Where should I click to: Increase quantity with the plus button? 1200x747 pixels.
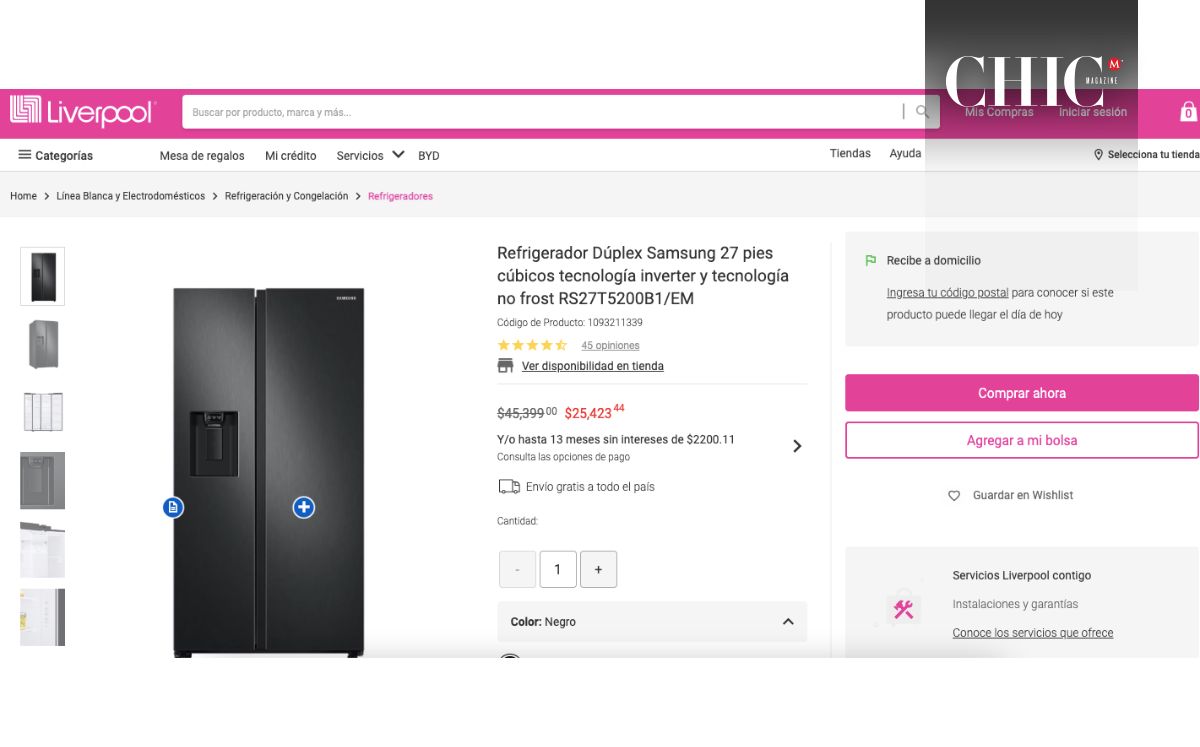click(x=598, y=569)
